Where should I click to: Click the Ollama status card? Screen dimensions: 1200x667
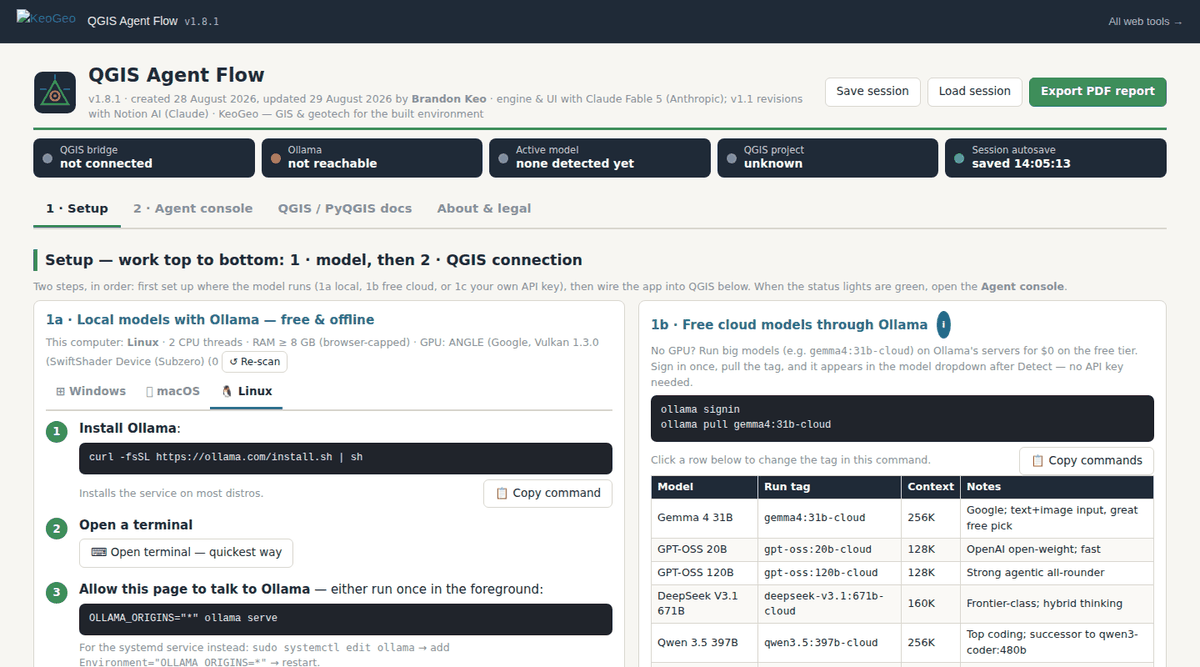pyautogui.click(x=372, y=158)
